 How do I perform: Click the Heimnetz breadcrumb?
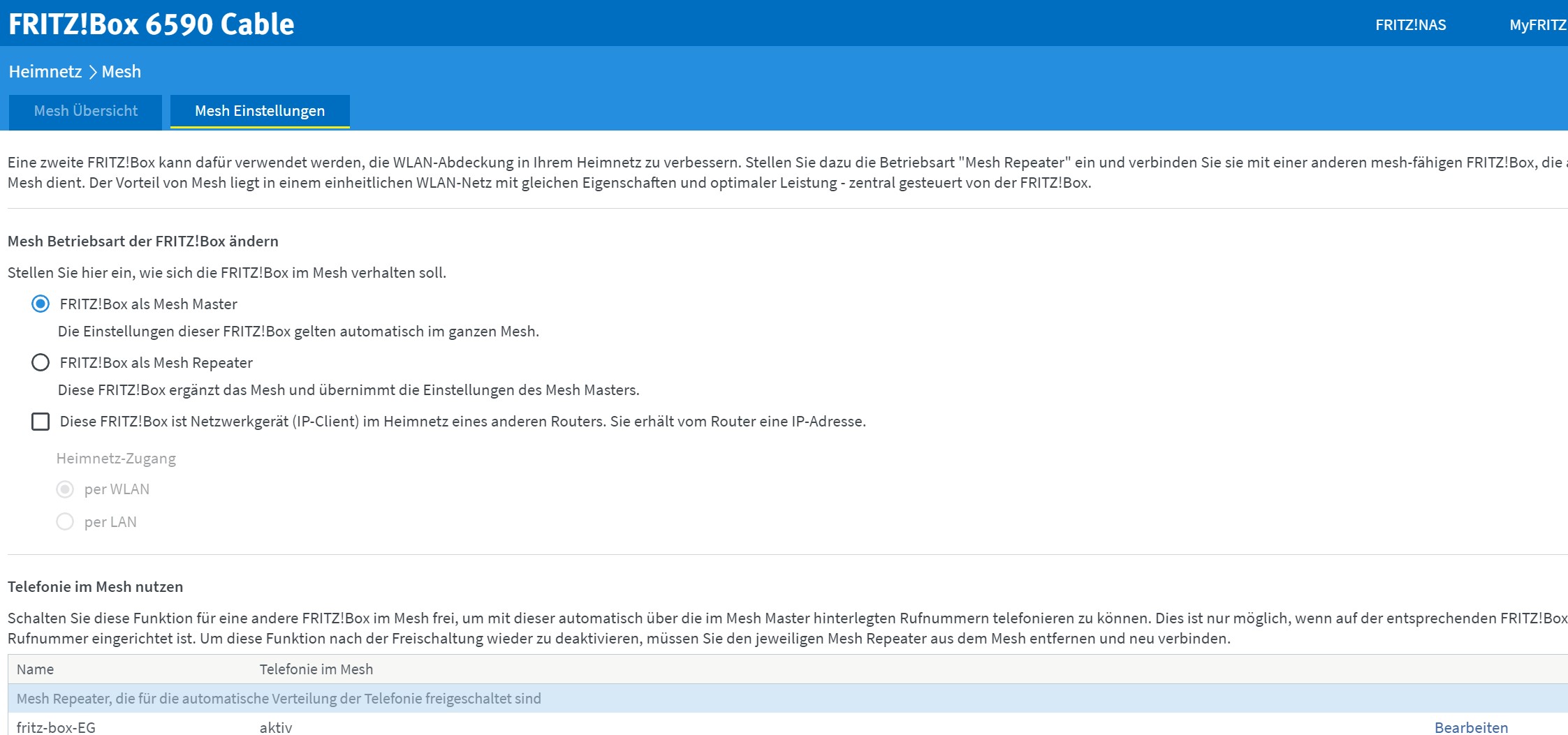tap(45, 72)
